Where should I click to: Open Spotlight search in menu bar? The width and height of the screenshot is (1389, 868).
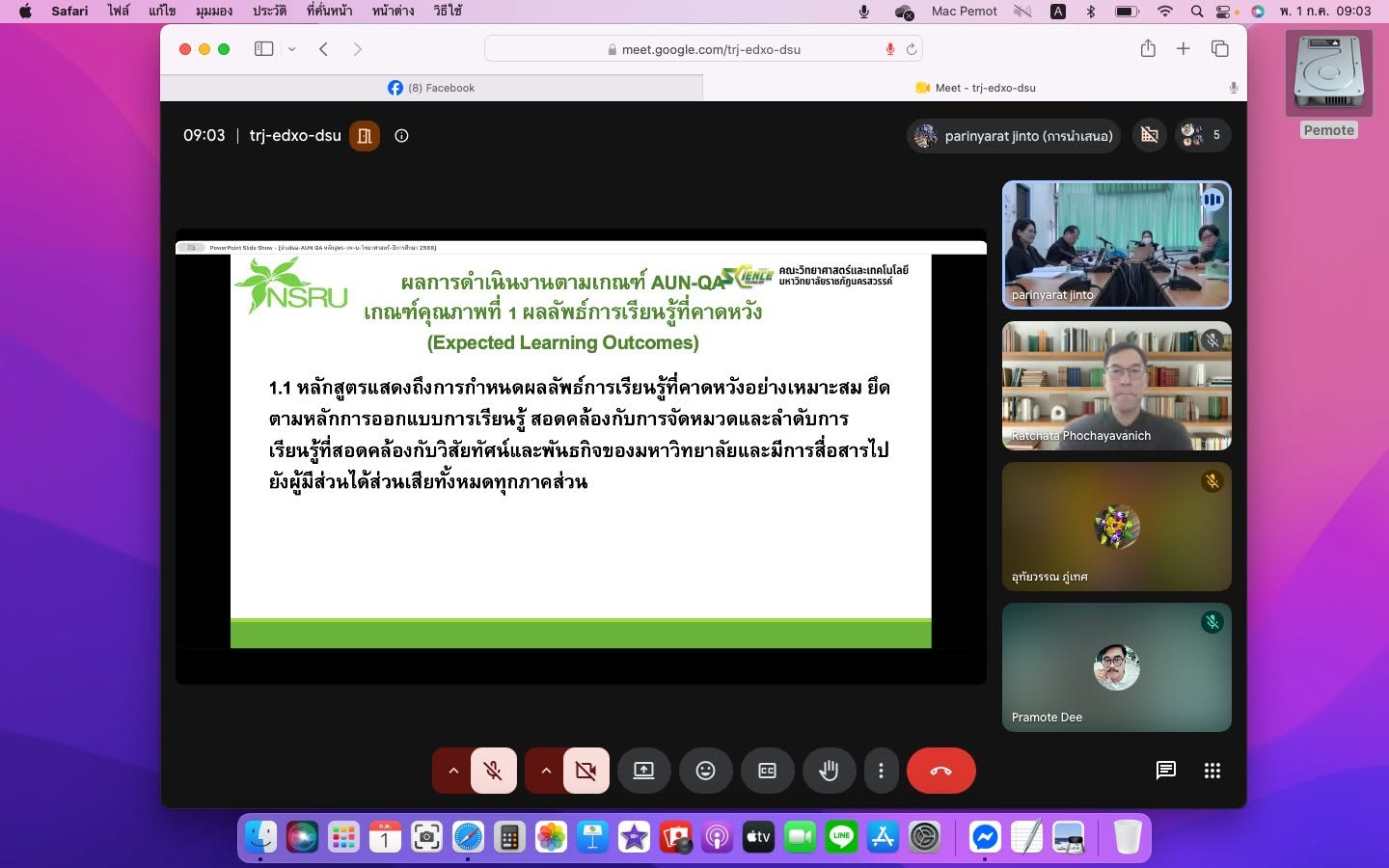[1197, 11]
